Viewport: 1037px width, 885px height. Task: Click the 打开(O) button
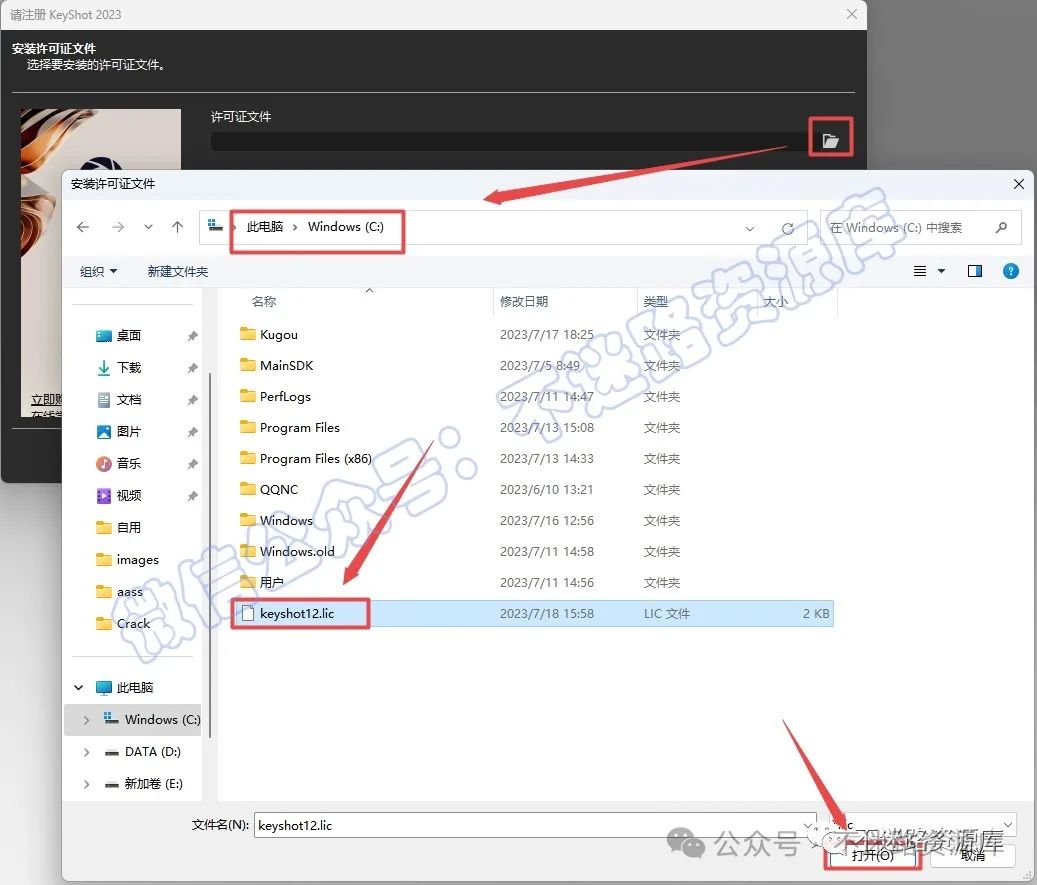coord(872,855)
